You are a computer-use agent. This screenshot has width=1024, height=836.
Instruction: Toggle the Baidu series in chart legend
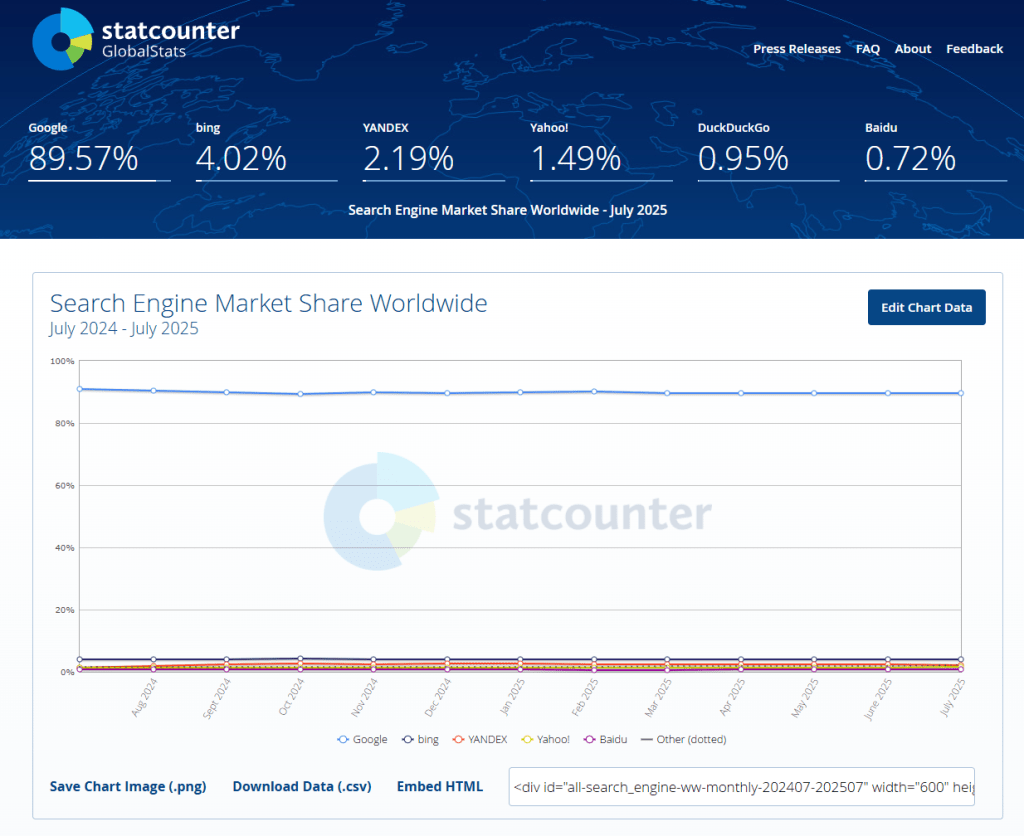[606, 739]
